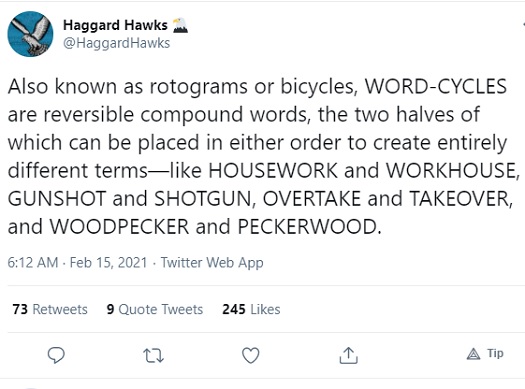View the 245 Likes list
This screenshot has height=389, width=525.
pos(251,309)
